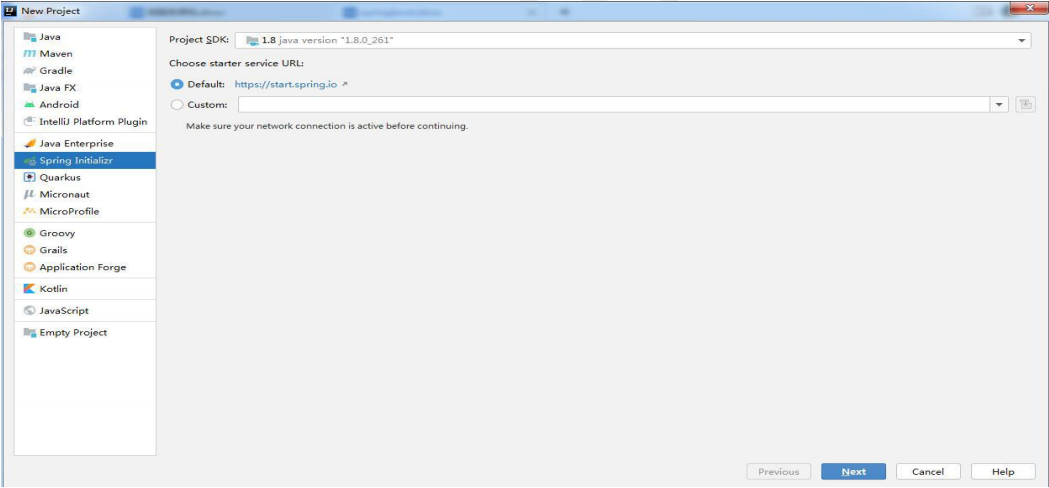Click the Android robot icon
Viewport: 1049px width, 488px height.
[x=29, y=104]
